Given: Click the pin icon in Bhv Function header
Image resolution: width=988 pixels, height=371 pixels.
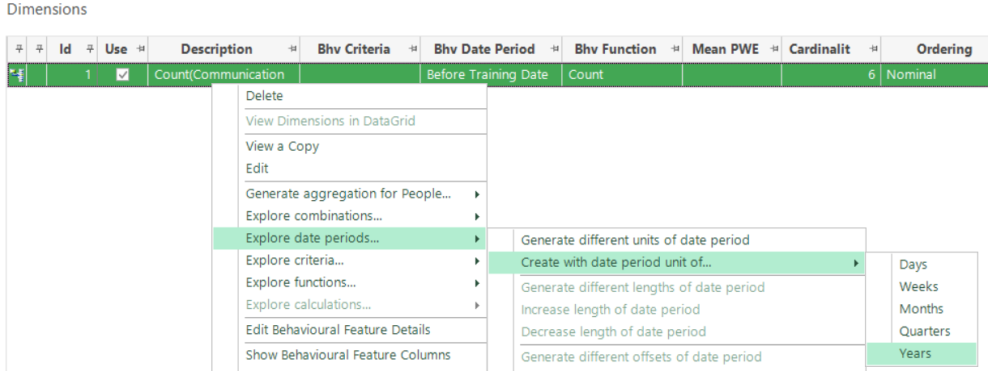Looking at the screenshot, I should pos(675,49).
